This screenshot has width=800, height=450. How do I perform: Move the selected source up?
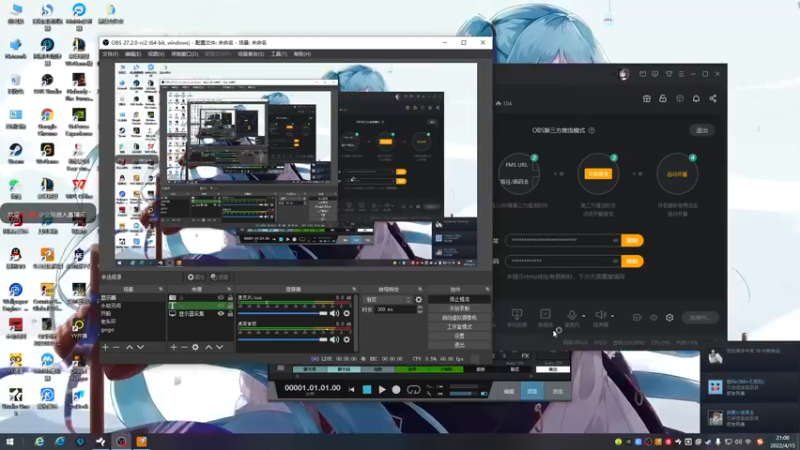209,347
